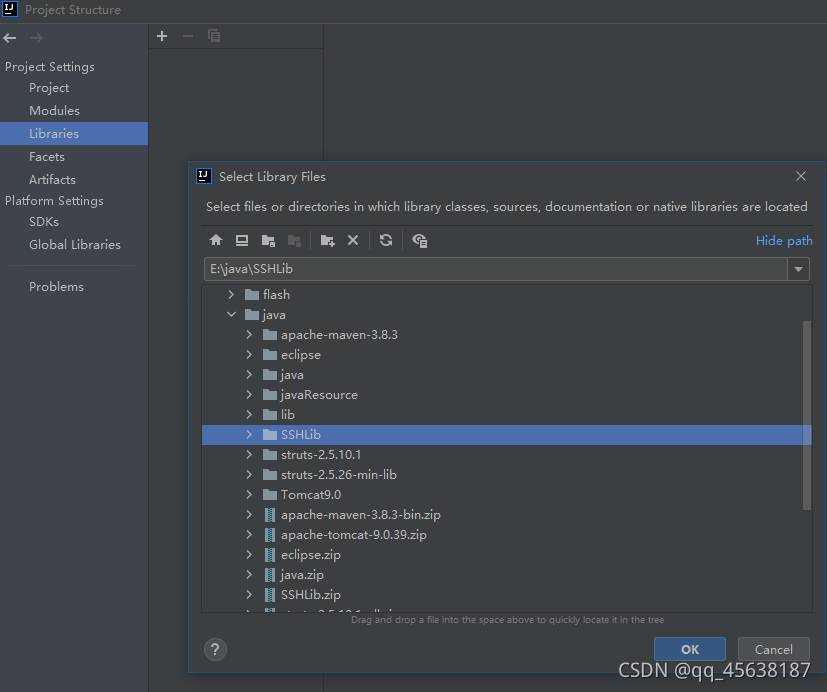Expand the Tomcat9.0 folder
This screenshot has height=692, width=827.
pos(249,495)
